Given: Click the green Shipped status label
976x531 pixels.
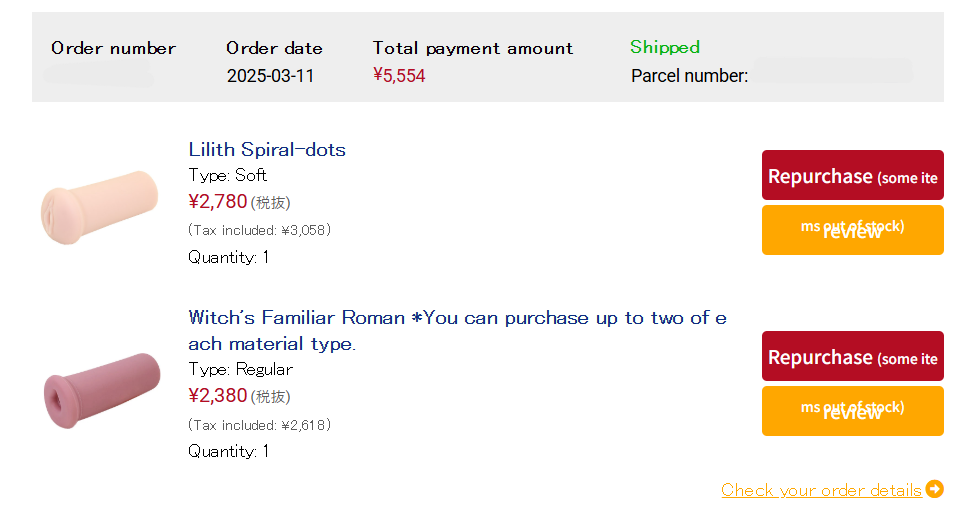Looking at the screenshot, I should pos(665,47).
